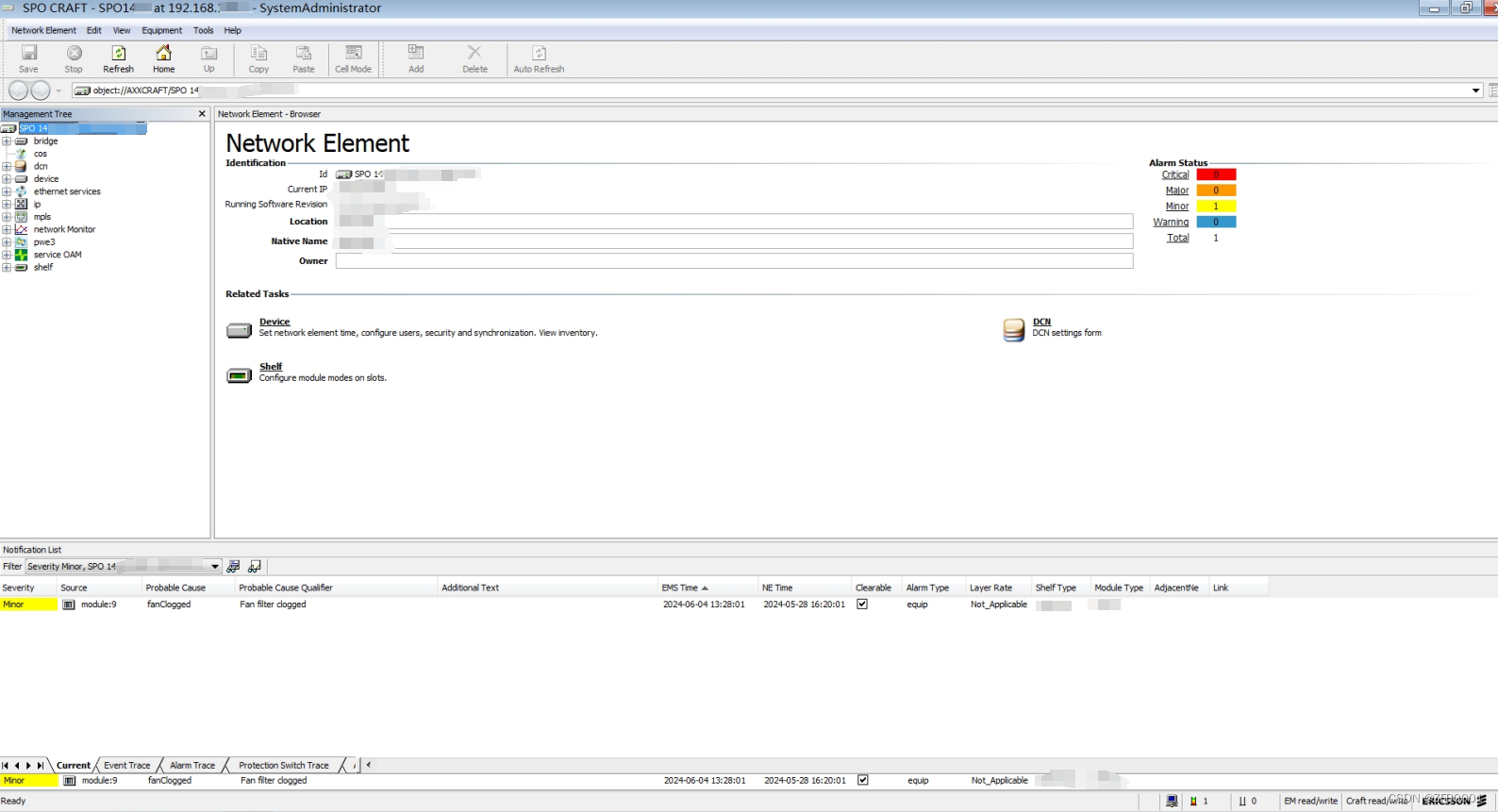Click the Critical alarm status link
This screenshot has width=1498, height=812.
coord(1175,174)
